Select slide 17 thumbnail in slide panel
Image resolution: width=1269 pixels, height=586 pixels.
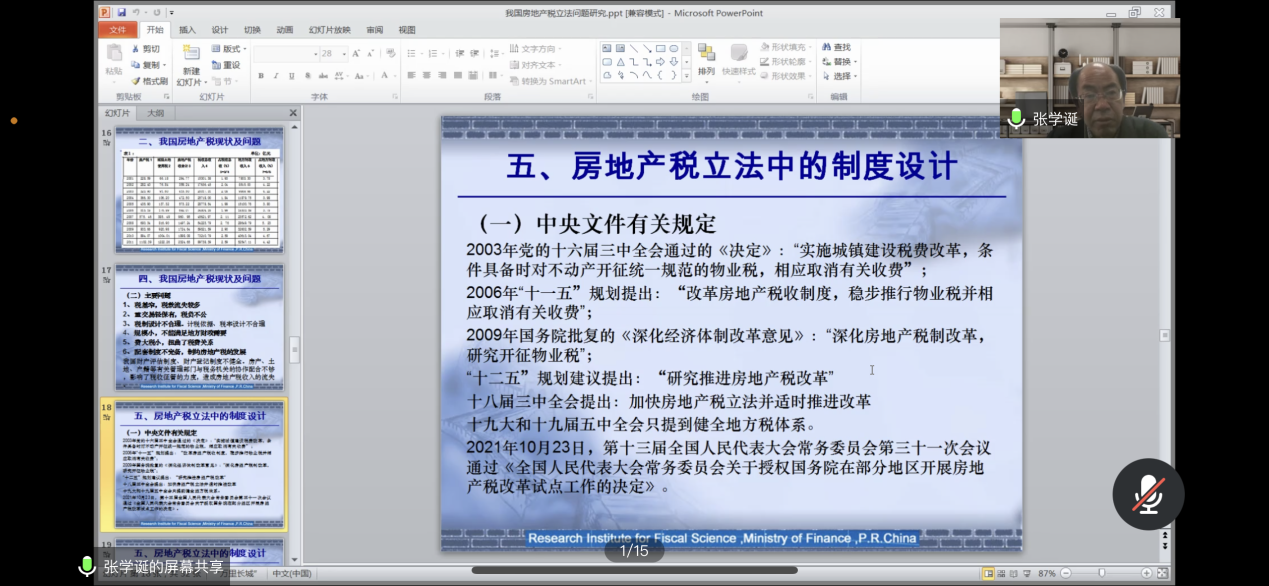(199, 326)
